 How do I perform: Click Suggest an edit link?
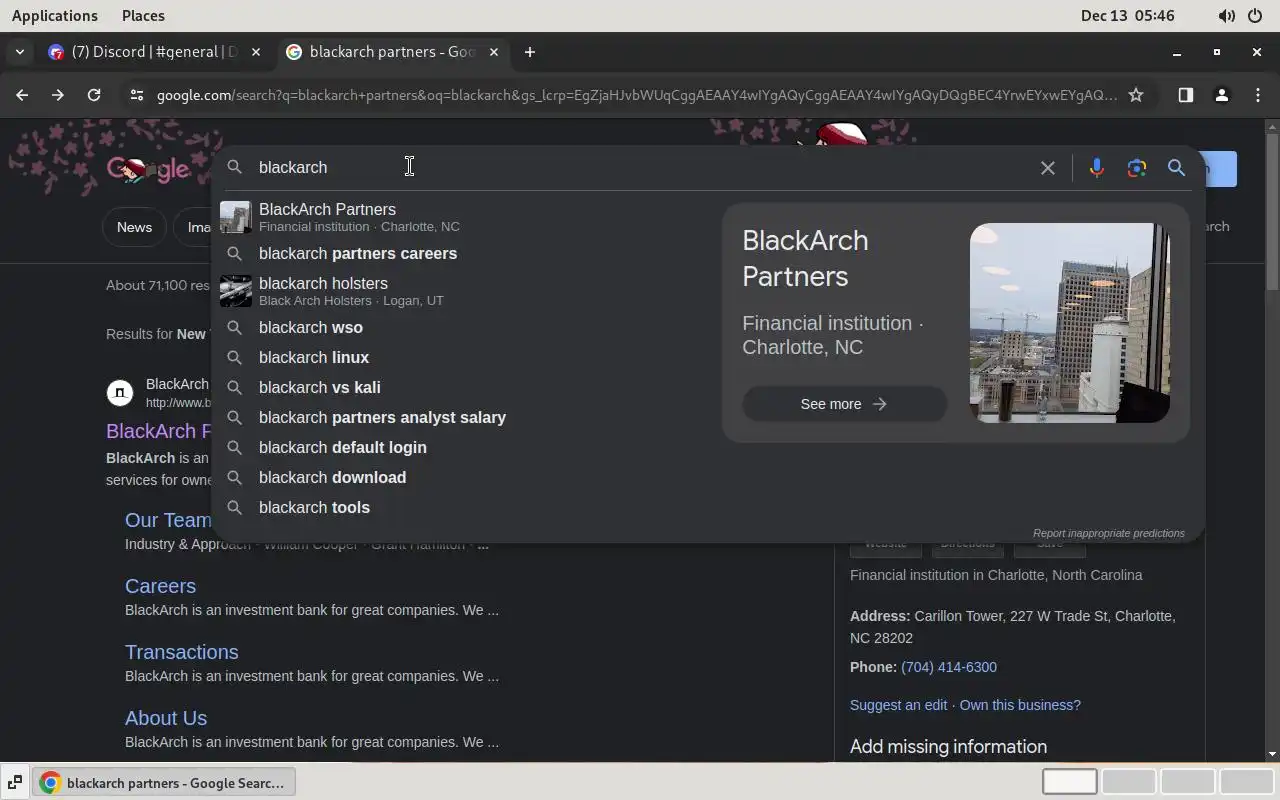coord(898,705)
